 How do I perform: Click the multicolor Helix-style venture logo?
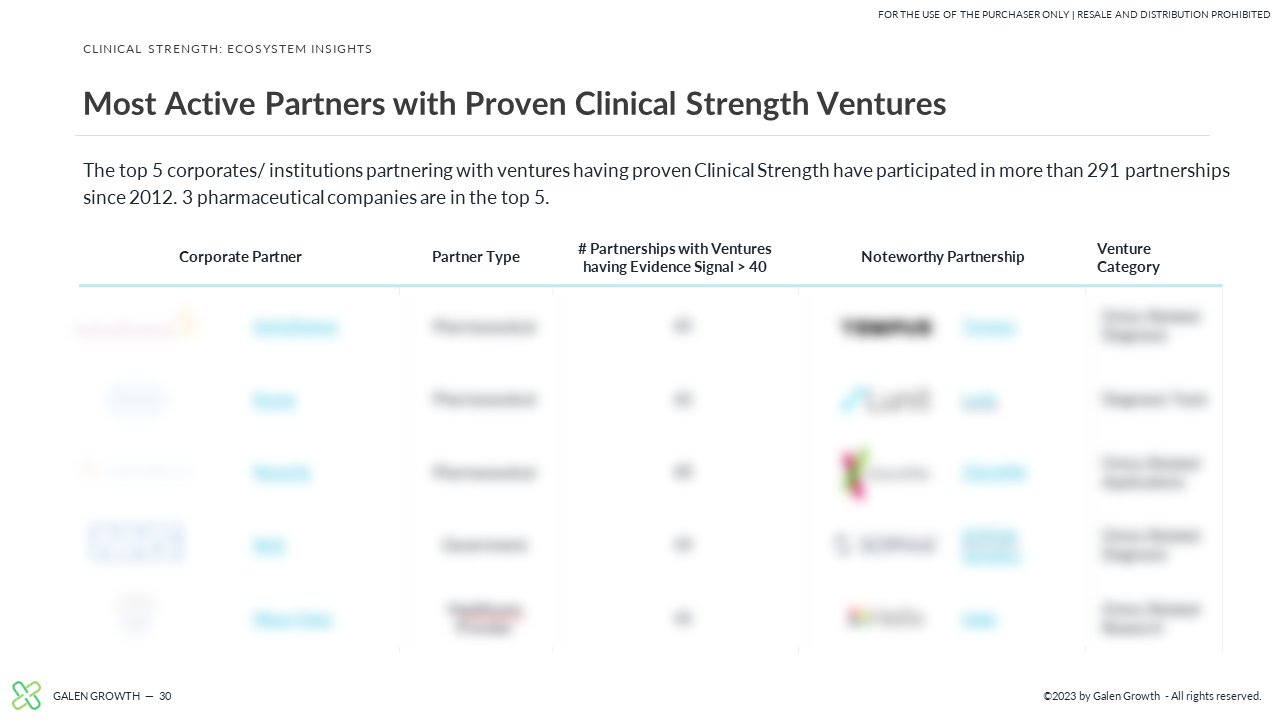(885, 618)
